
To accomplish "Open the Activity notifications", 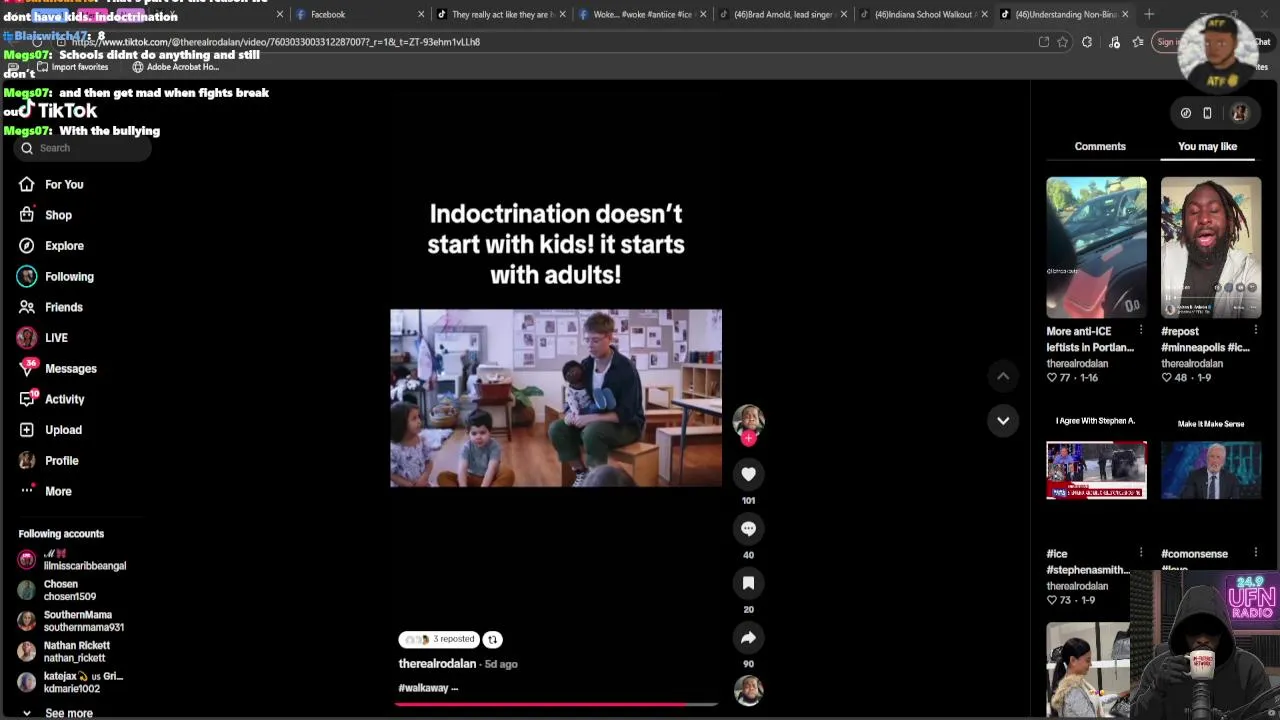I will click(52, 399).
